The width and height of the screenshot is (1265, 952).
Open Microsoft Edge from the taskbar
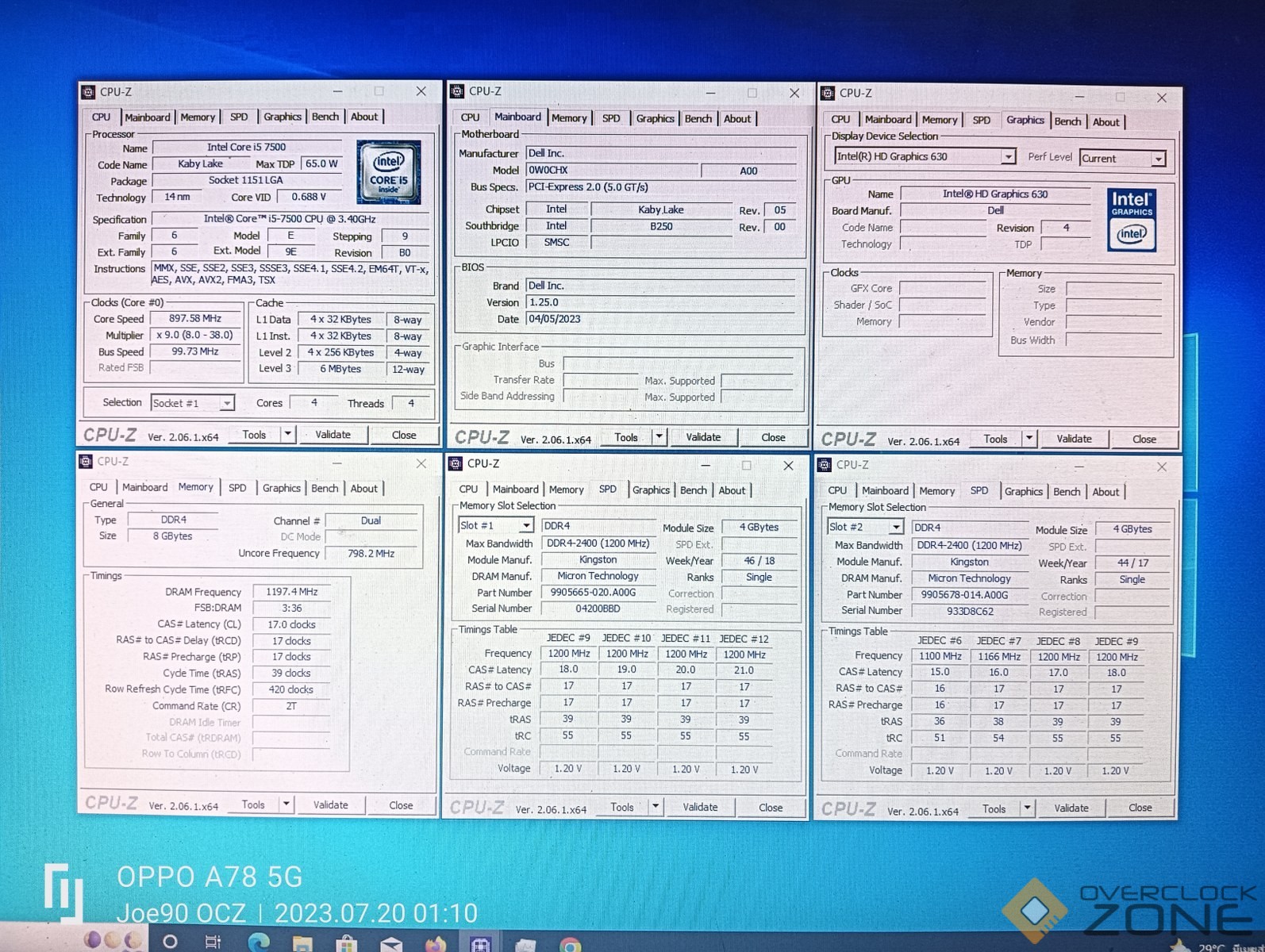tap(259, 942)
